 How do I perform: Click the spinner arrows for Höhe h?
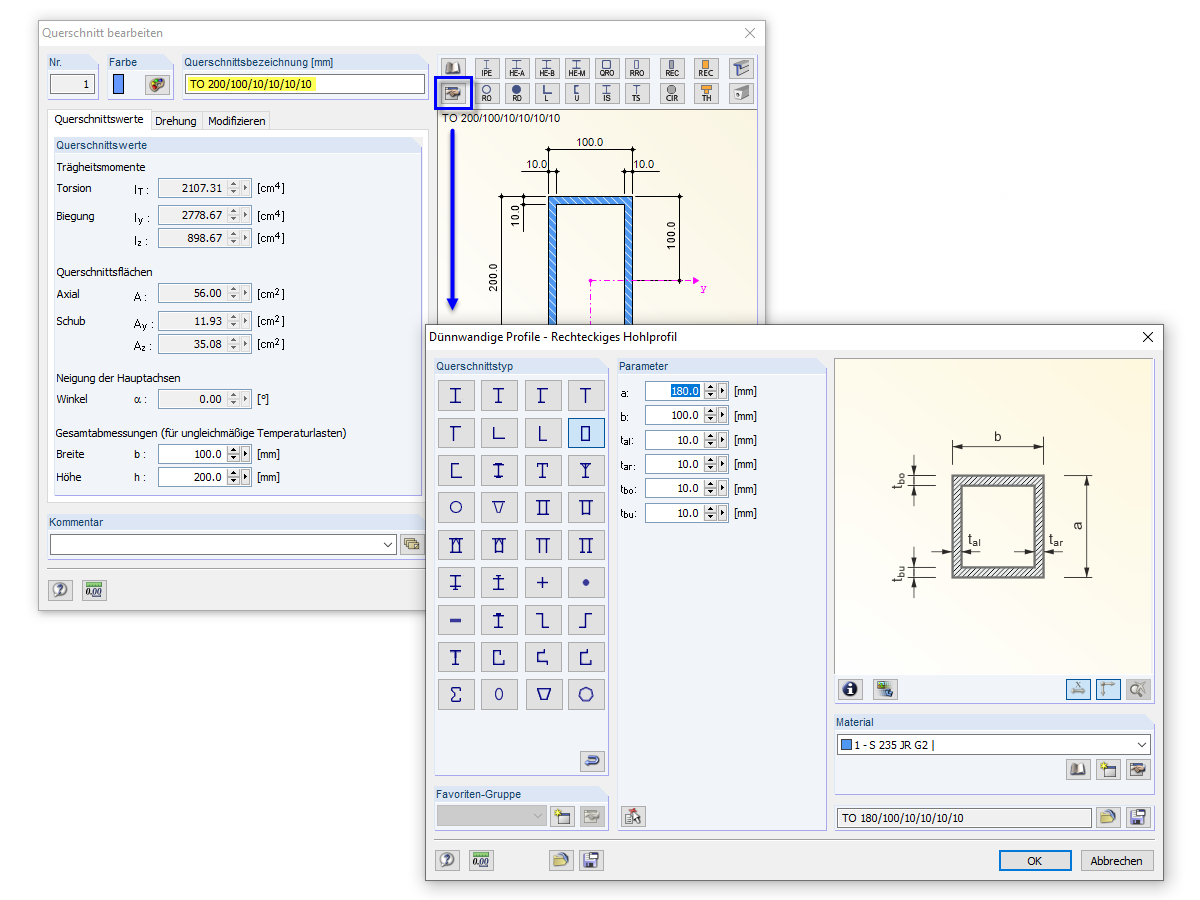click(234, 477)
